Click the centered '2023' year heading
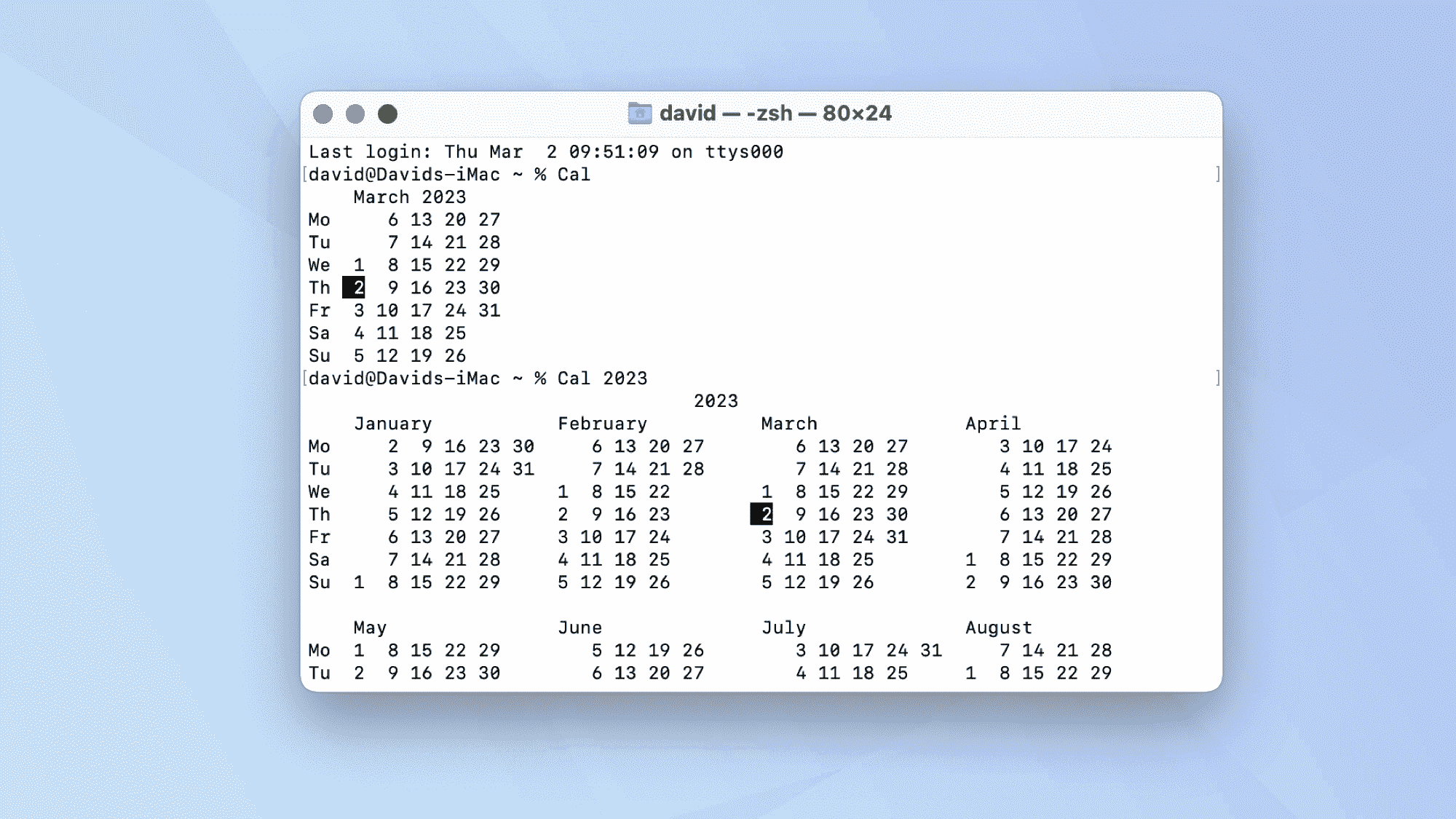Image resolution: width=1456 pixels, height=819 pixels. pos(716,401)
